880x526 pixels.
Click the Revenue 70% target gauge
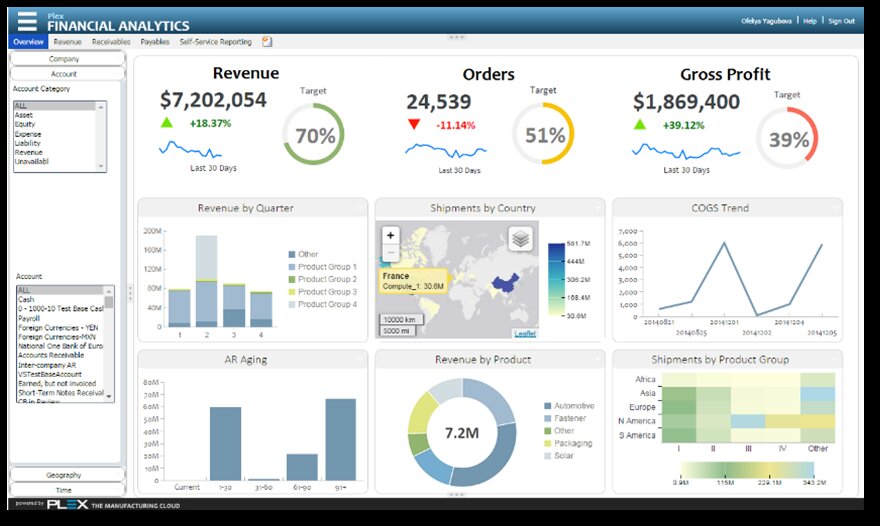pyautogui.click(x=313, y=137)
